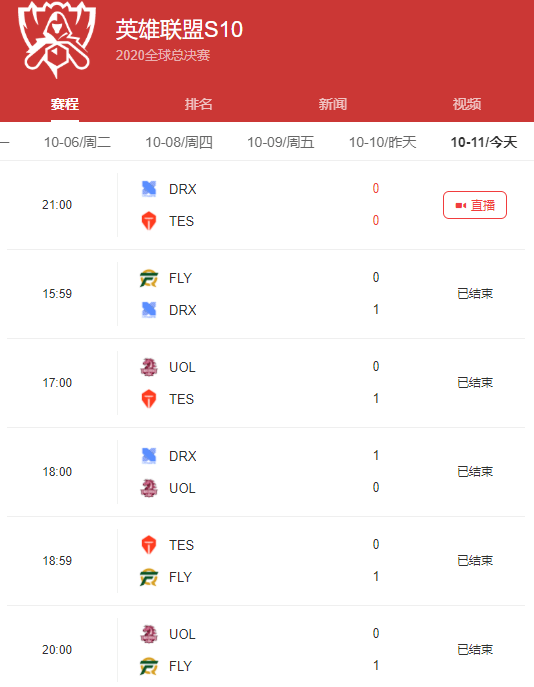The width and height of the screenshot is (534, 687).
Task: Click FLY logo in the 15:59 match
Action: tap(149, 278)
